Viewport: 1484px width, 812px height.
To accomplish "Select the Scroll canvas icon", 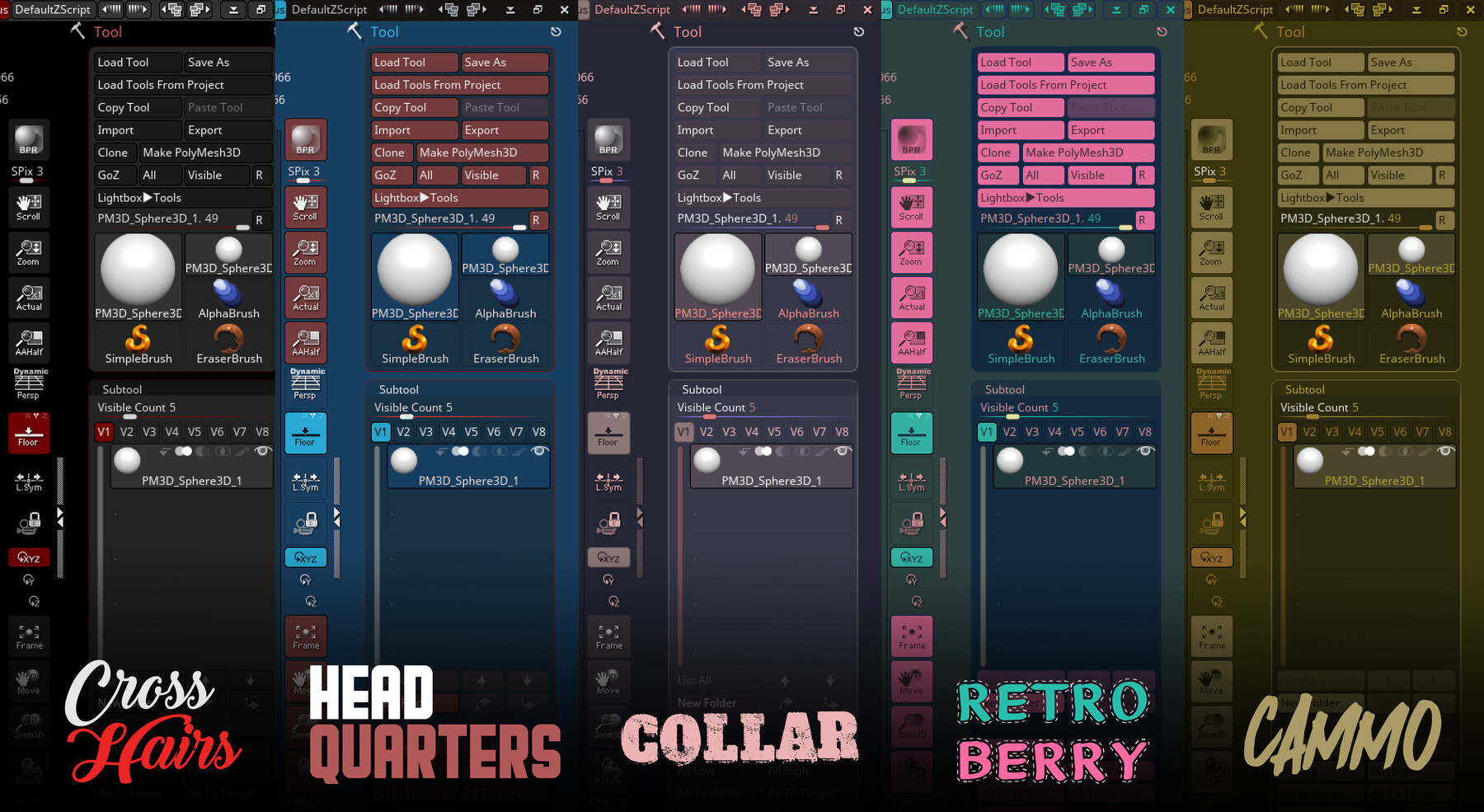I will click(28, 207).
